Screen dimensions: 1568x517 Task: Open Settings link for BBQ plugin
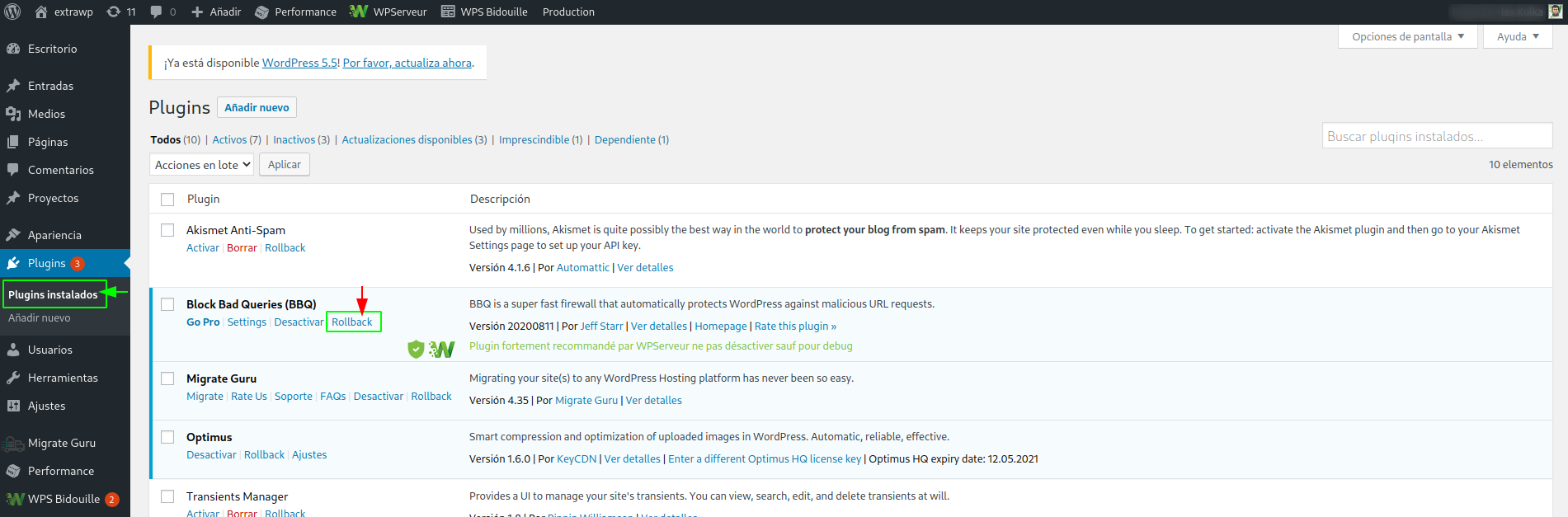(x=247, y=322)
